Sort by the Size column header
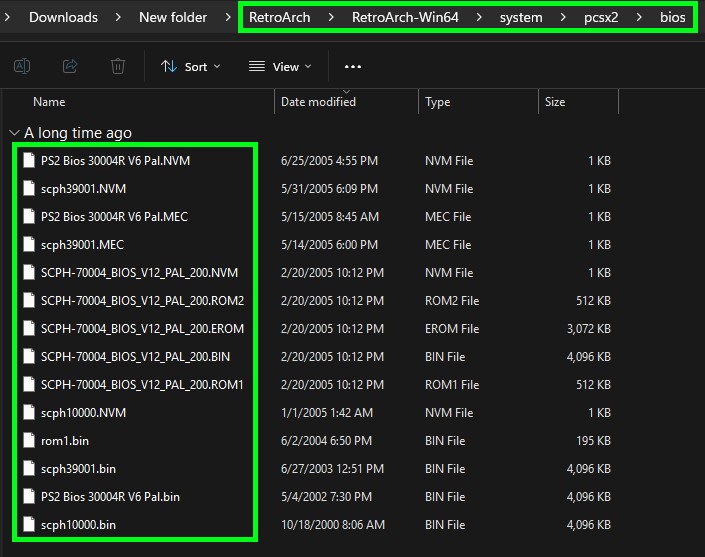Image resolution: width=705 pixels, height=557 pixels. point(555,102)
